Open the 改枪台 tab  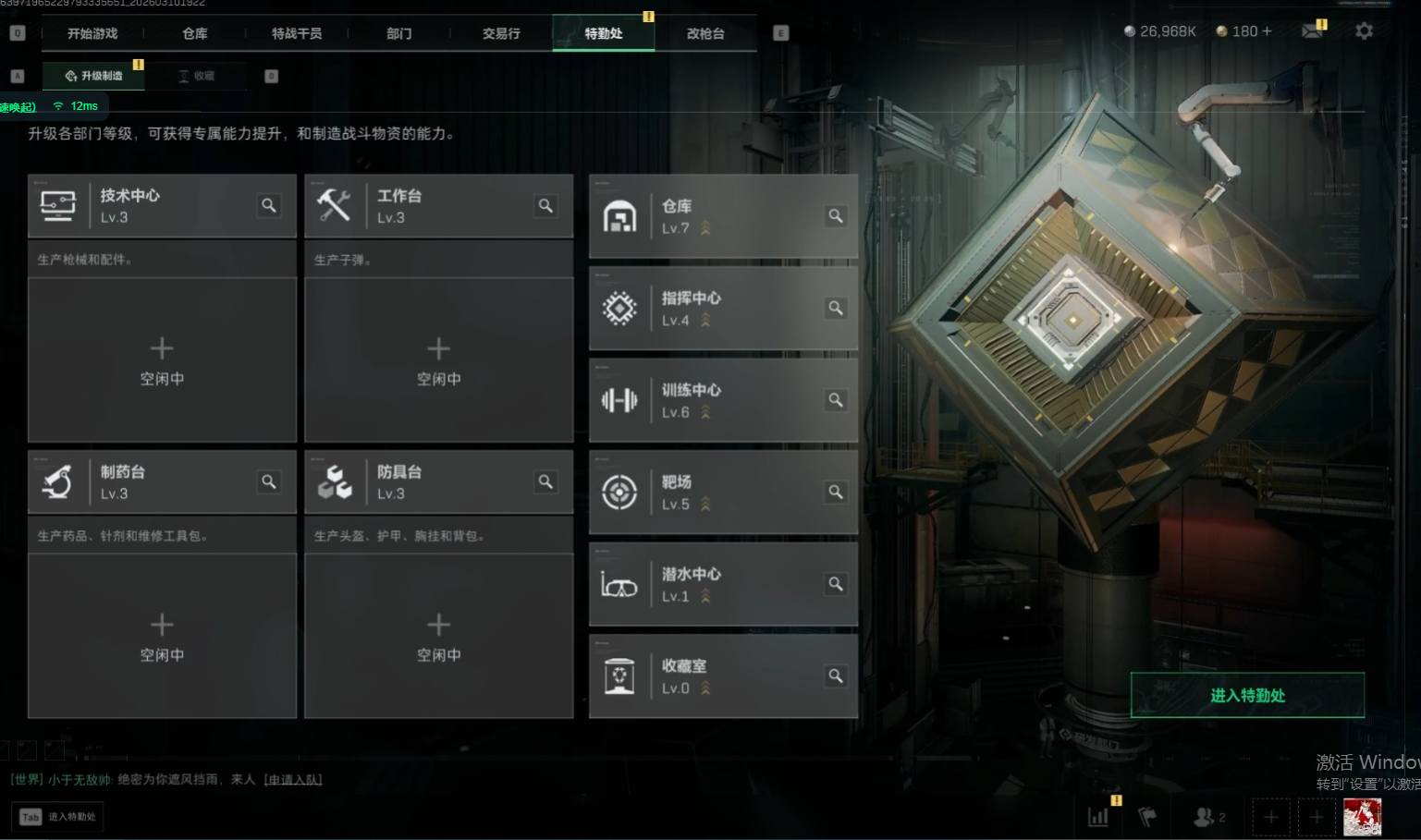point(705,33)
